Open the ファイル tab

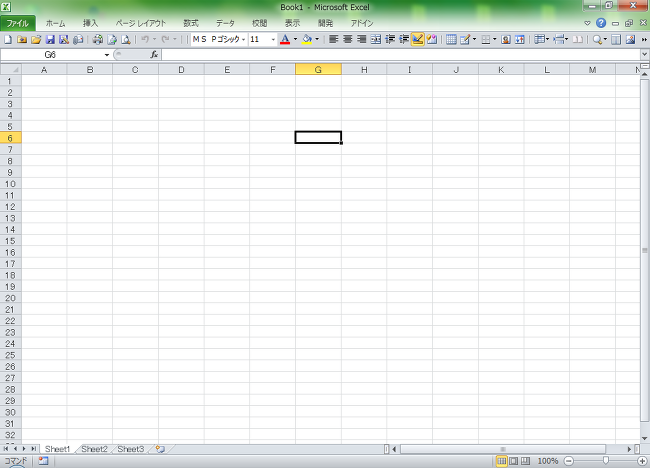[x=17, y=23]
